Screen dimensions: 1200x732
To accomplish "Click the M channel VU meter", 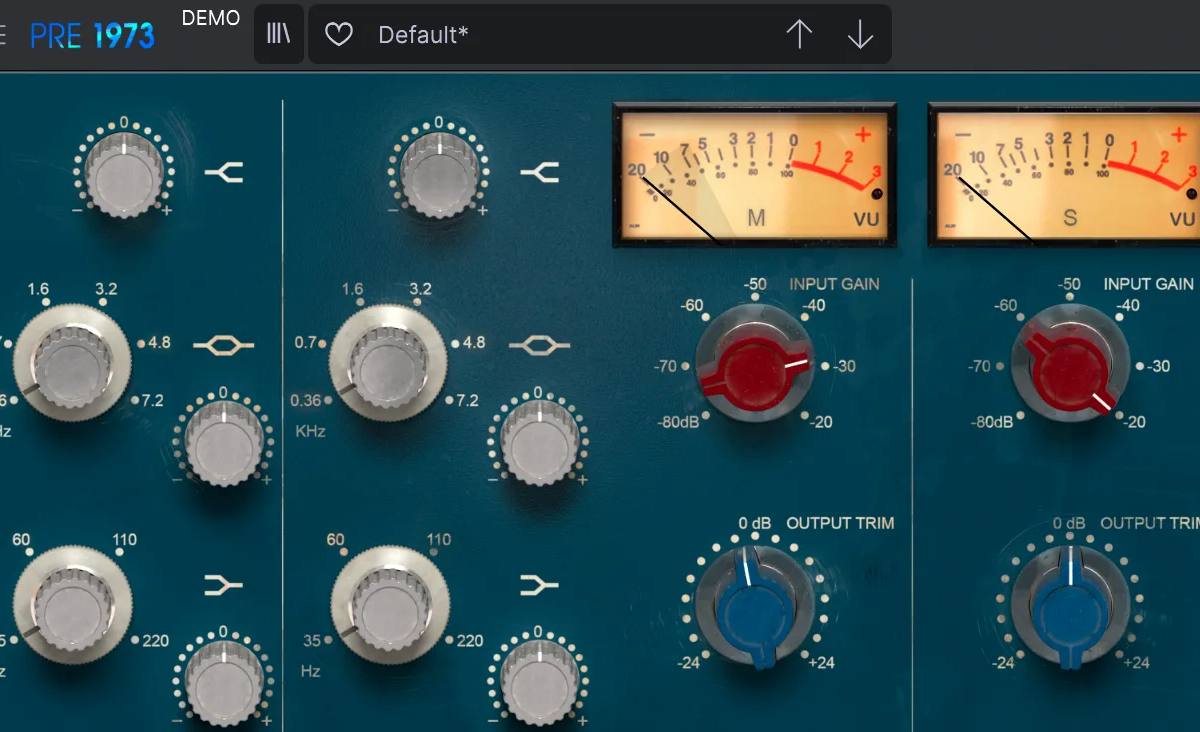I will click(754, 174).
